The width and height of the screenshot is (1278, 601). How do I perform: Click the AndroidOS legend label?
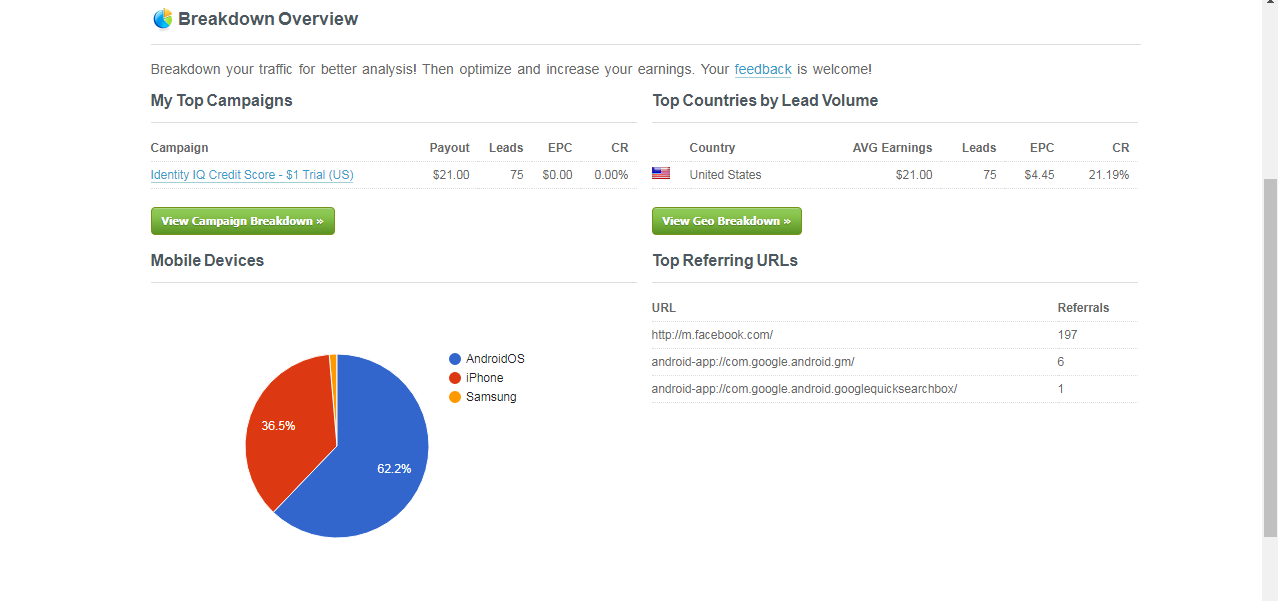click(x=495, y=359)
